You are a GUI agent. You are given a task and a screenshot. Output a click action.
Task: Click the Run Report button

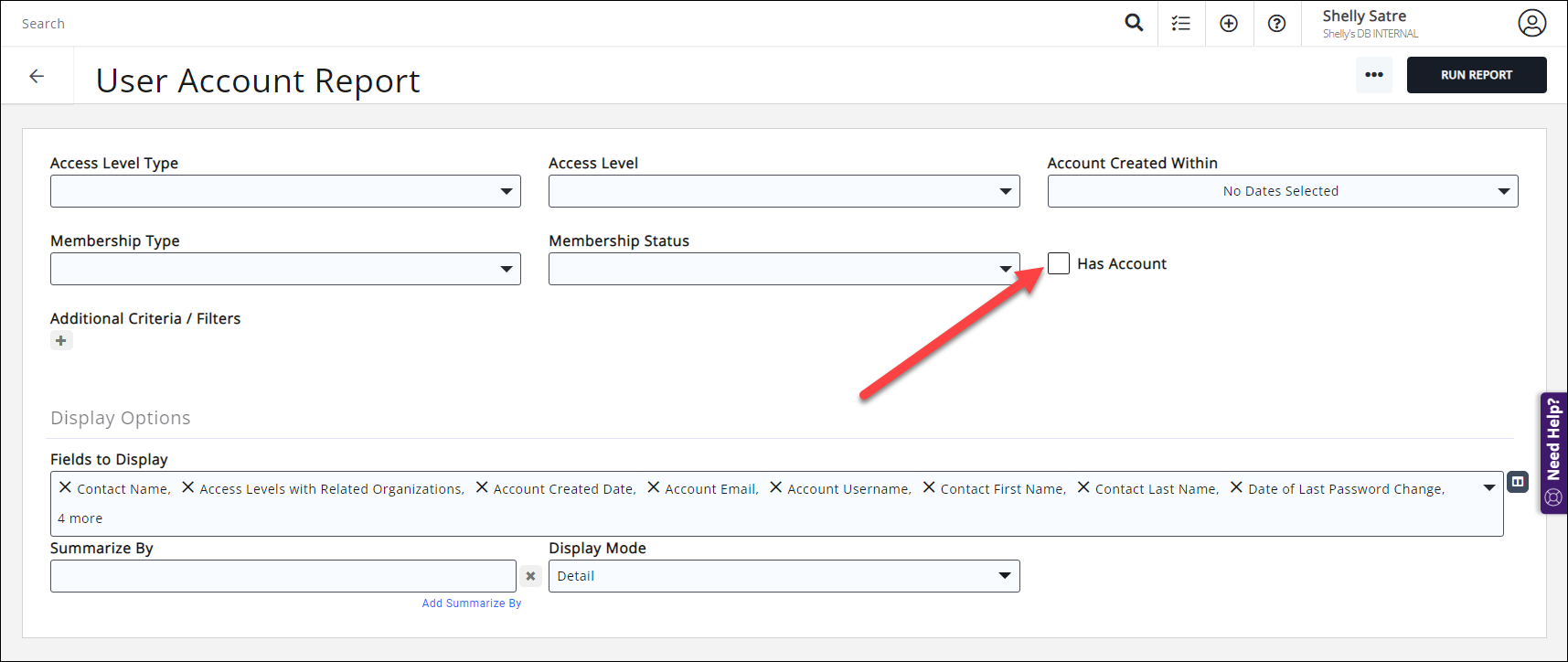[1476, 75]
